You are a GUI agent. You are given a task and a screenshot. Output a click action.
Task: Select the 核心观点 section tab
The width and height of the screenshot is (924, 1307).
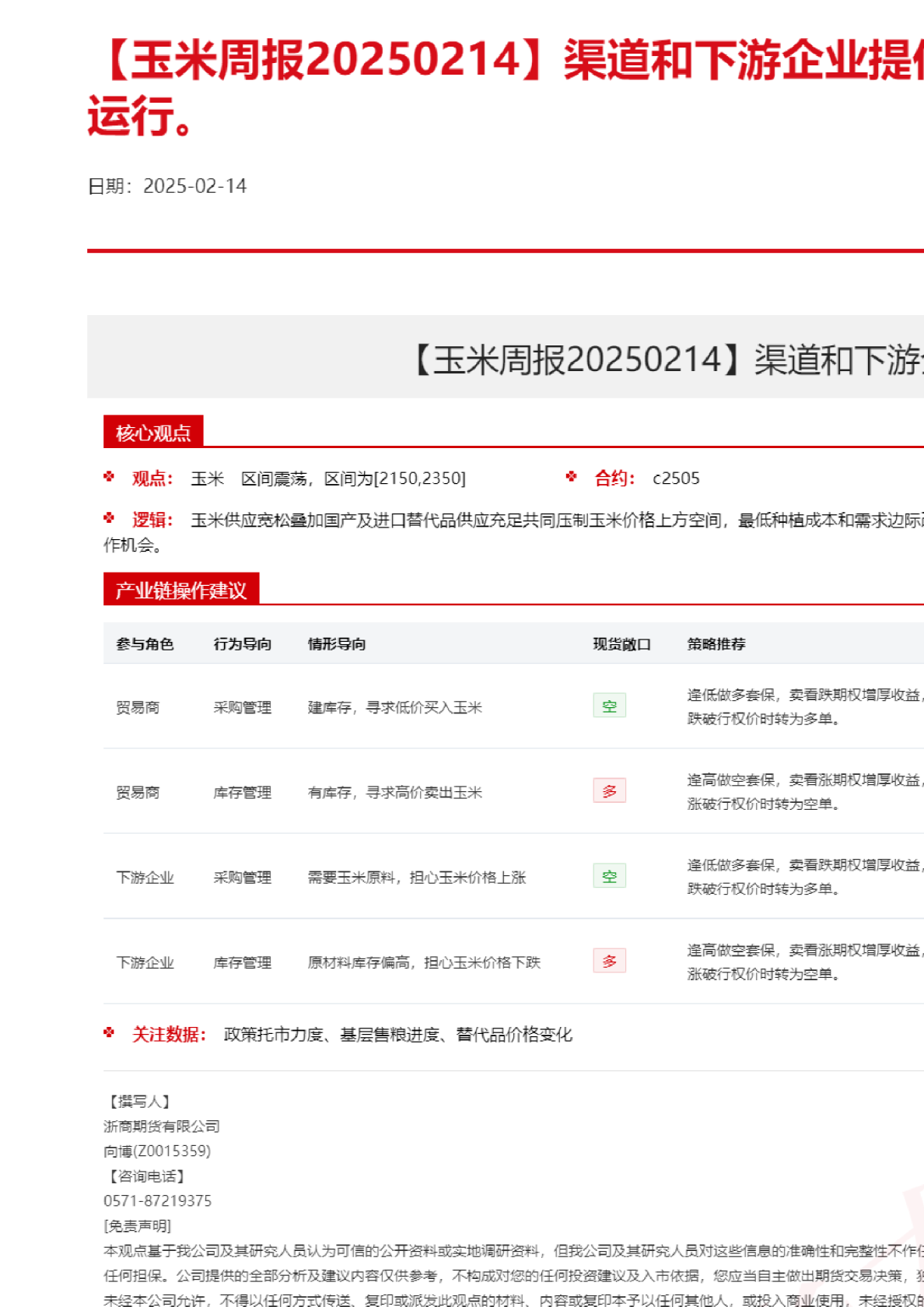click(x=153, y=433)
